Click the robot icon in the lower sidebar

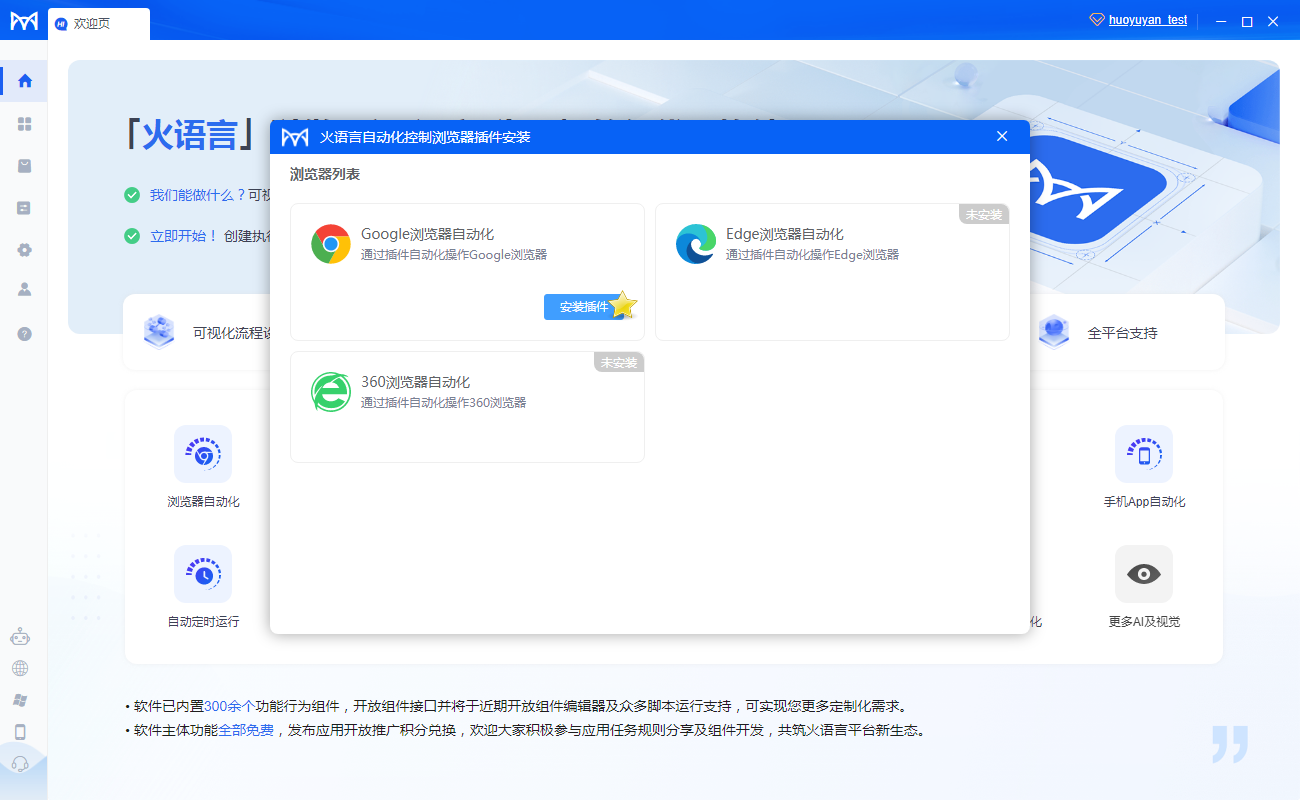pos(20,636)
